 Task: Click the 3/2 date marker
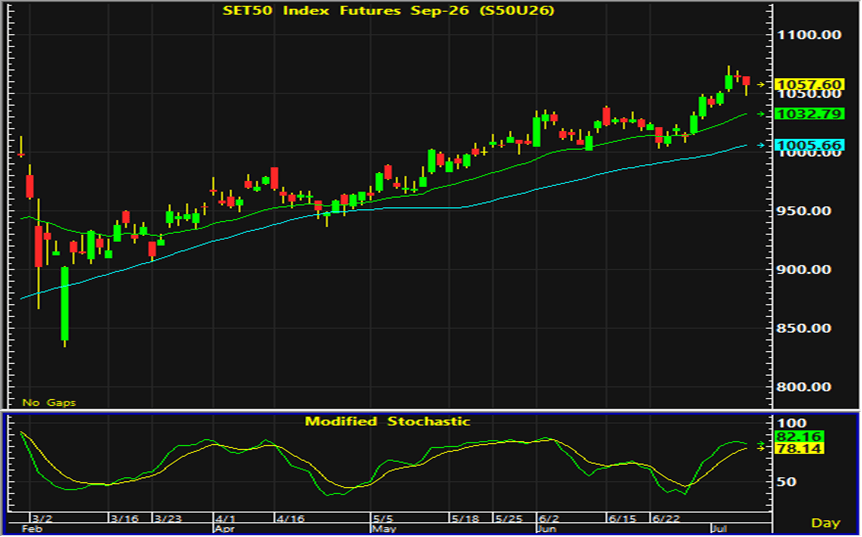tap(42, 518)
